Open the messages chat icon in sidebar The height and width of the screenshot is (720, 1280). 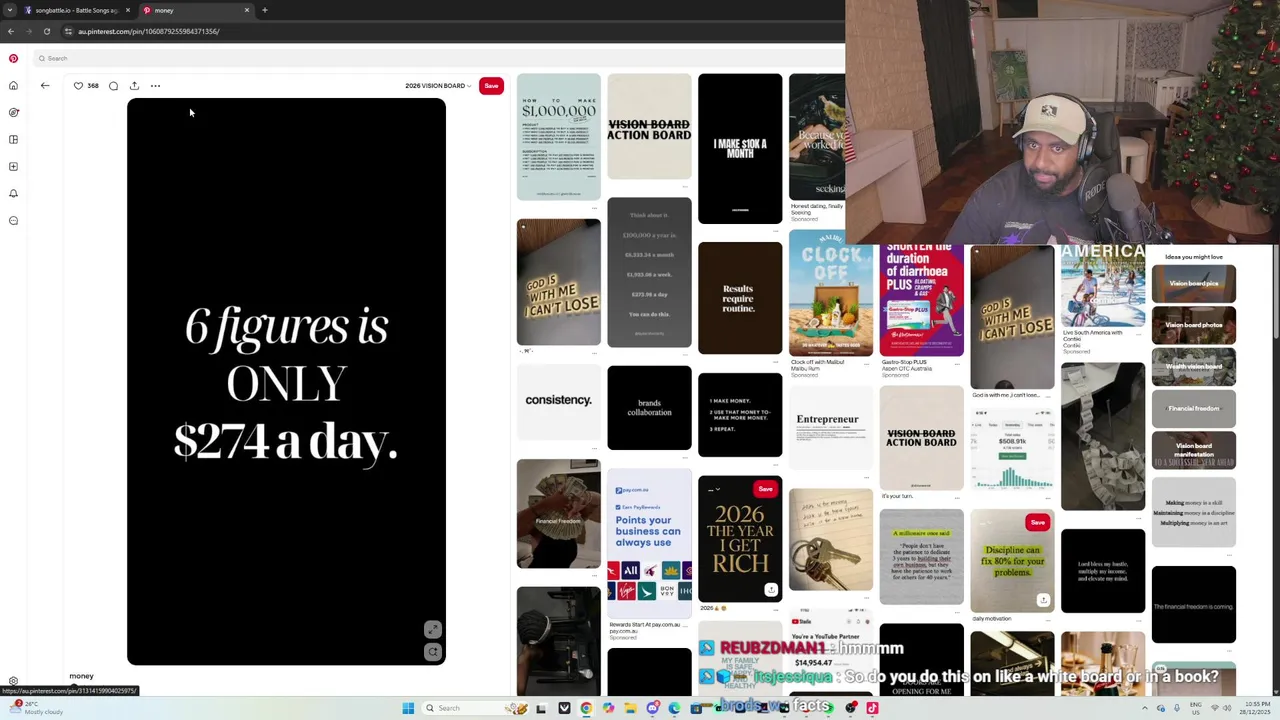click(13, 220)
